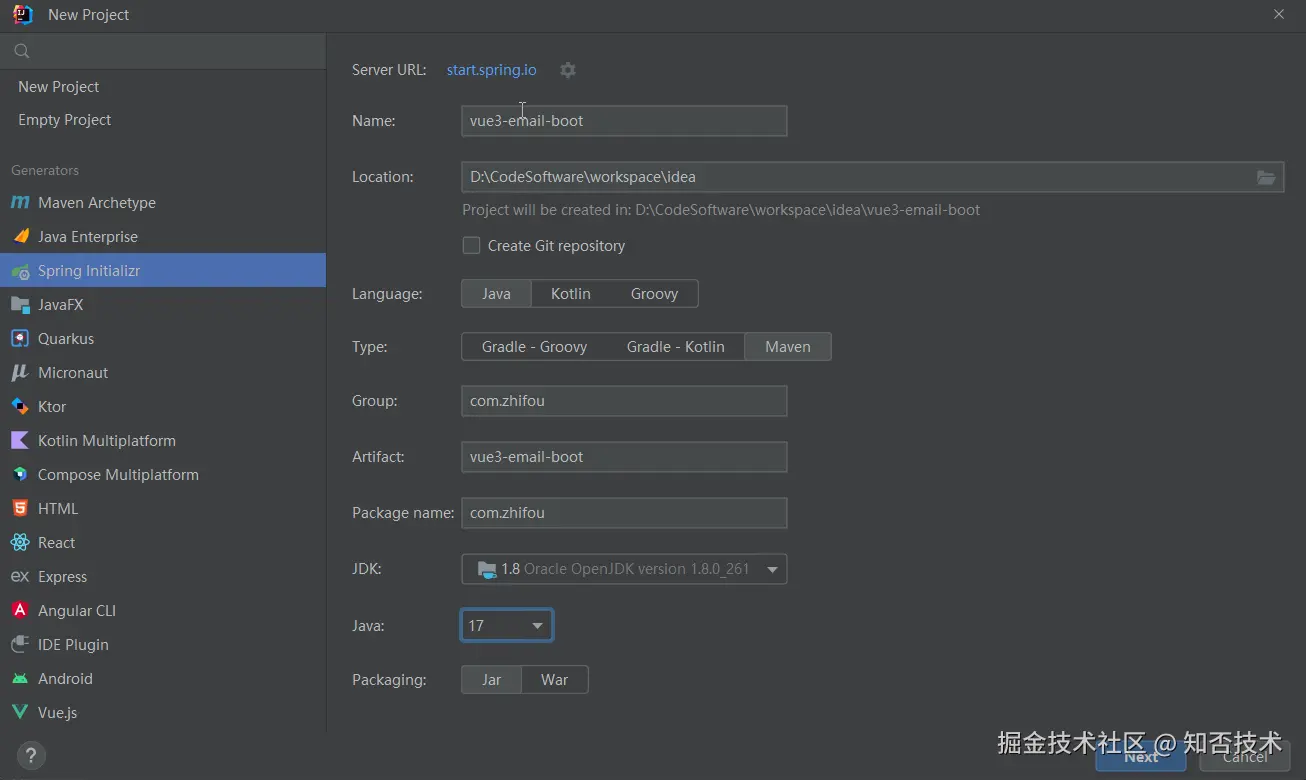The width and height of the screenshot is (1306, 780).
Task: Select IDE Plugin generator label
Action: click(73, 645)
